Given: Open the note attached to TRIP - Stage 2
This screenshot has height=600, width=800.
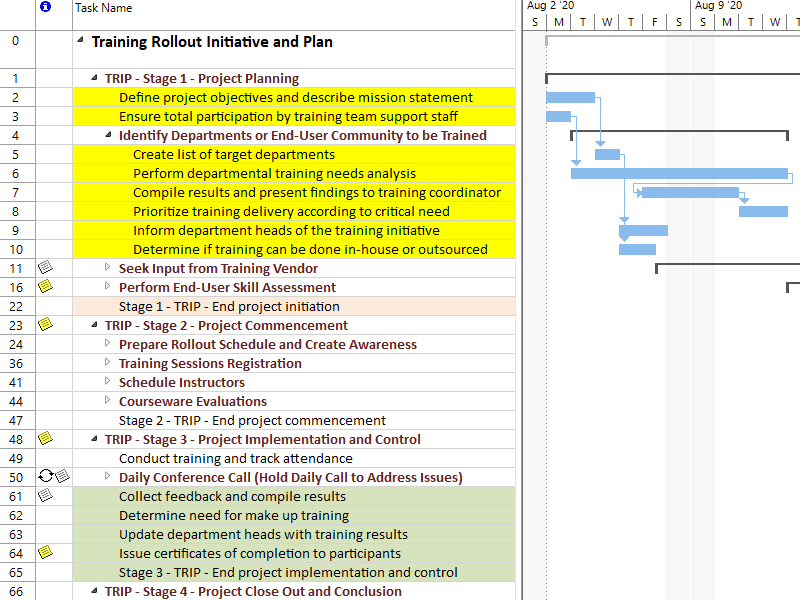Looking at the screenshot, I should 46,325.
